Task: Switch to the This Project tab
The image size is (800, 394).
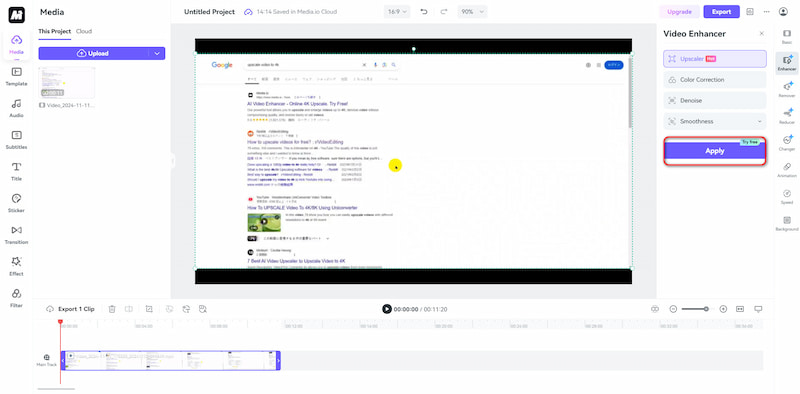Action: coord(55,31)
